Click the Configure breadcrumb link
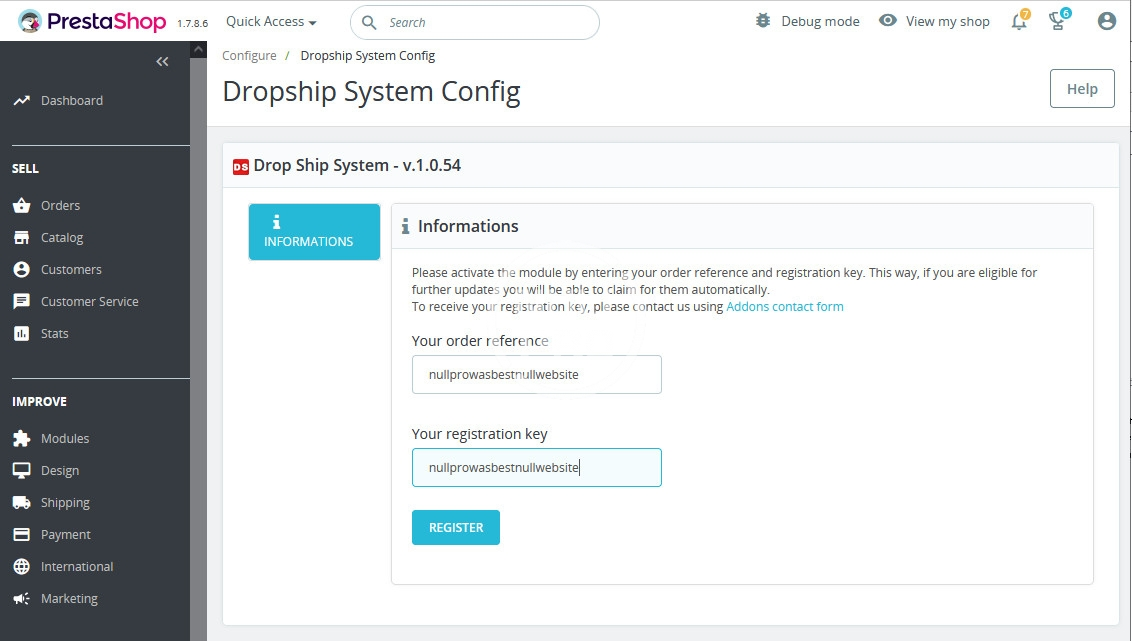Image resolution: width=1132 pixels, height=641 pixels. tap(249, 56)
